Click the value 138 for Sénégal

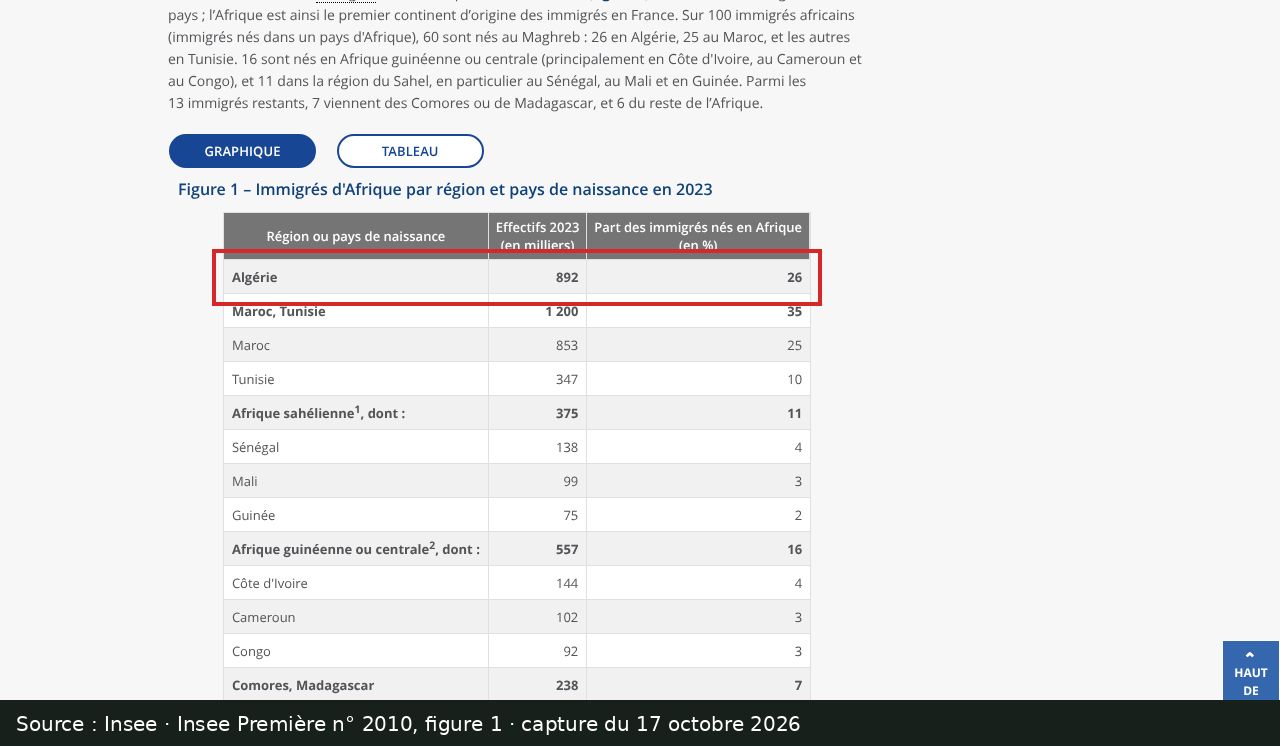(567, 447)
